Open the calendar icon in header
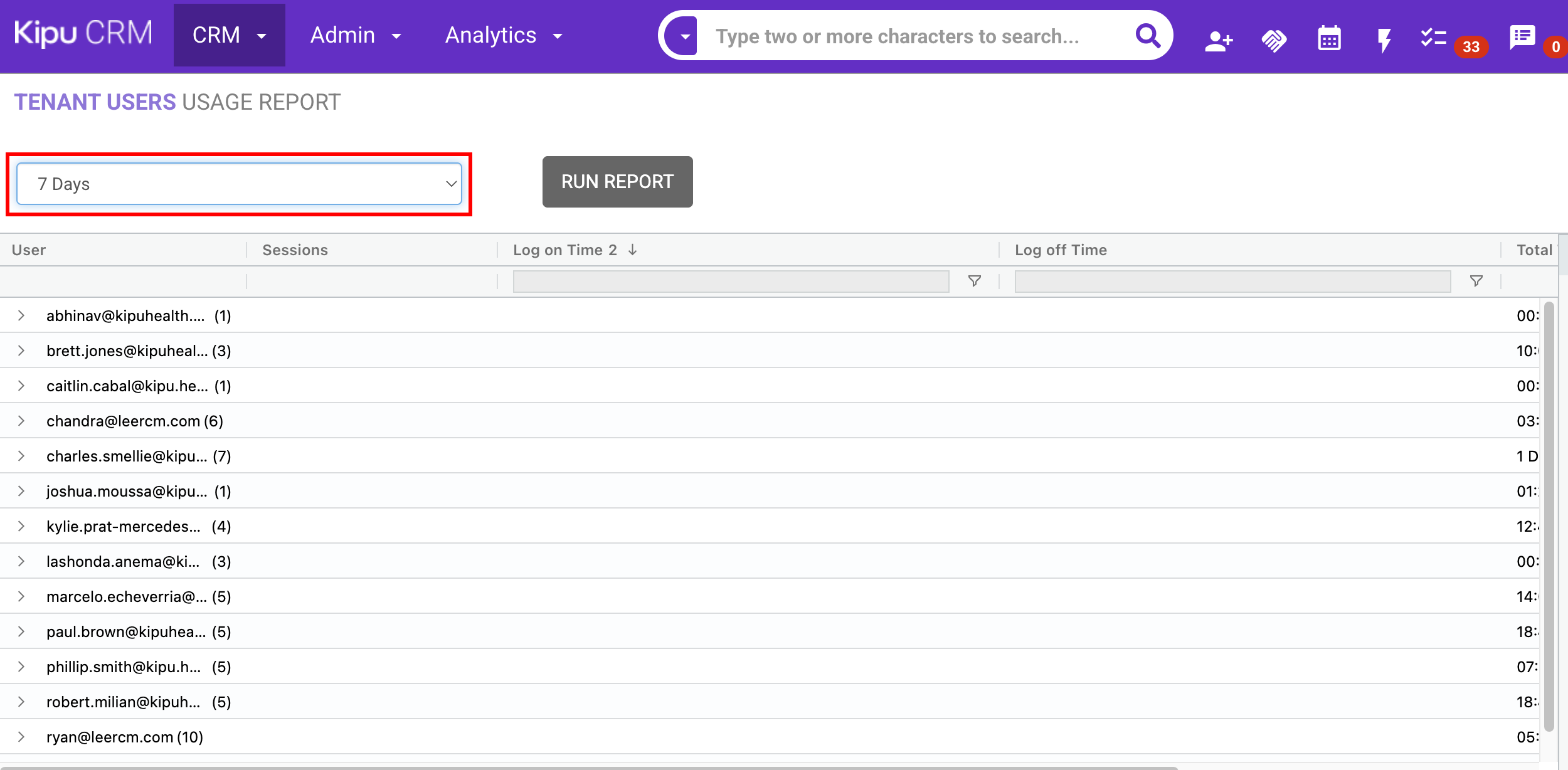Viewport: 1568px width, 770px height. click(1329, 39)
